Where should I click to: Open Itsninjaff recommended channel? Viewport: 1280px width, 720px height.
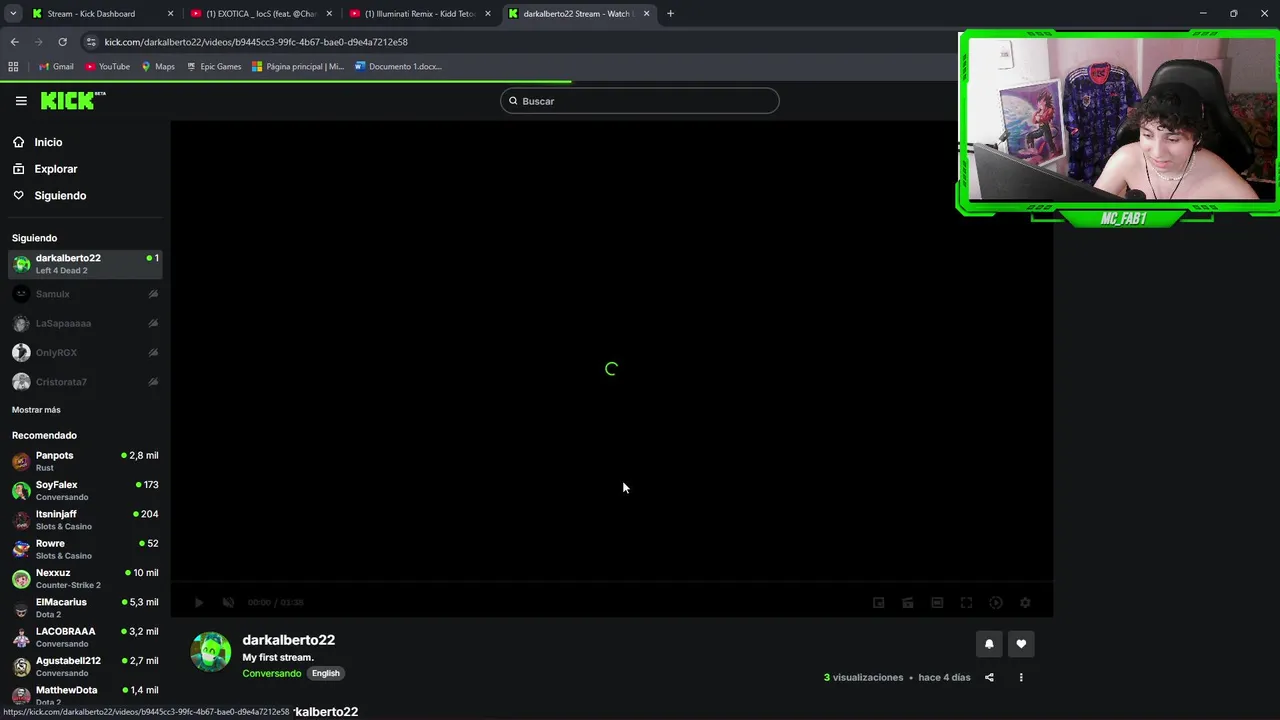[x=85, y=520]
